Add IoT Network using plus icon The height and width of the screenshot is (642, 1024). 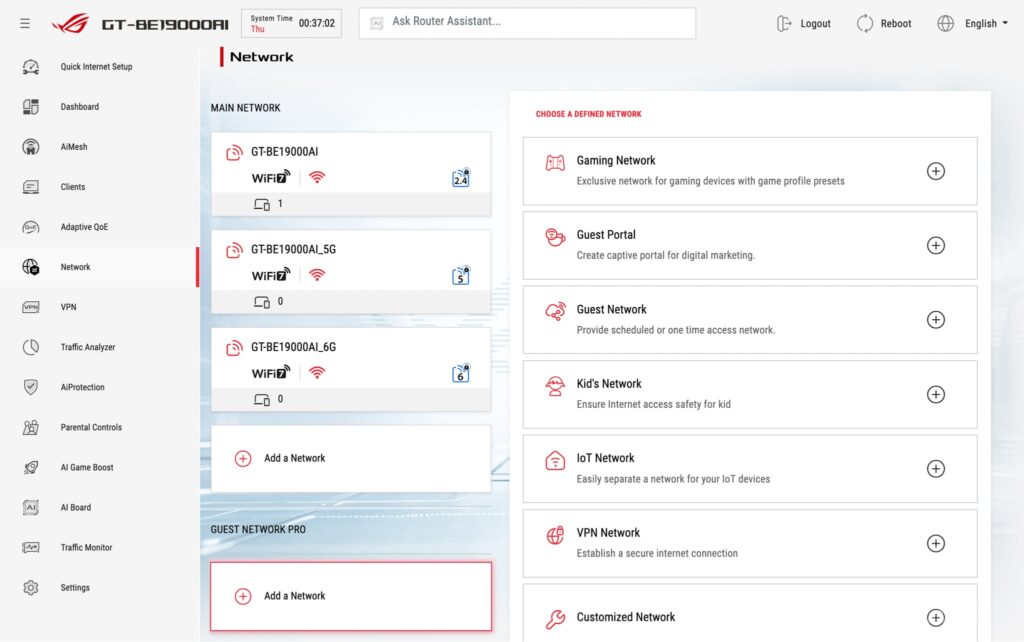[935, 469]
